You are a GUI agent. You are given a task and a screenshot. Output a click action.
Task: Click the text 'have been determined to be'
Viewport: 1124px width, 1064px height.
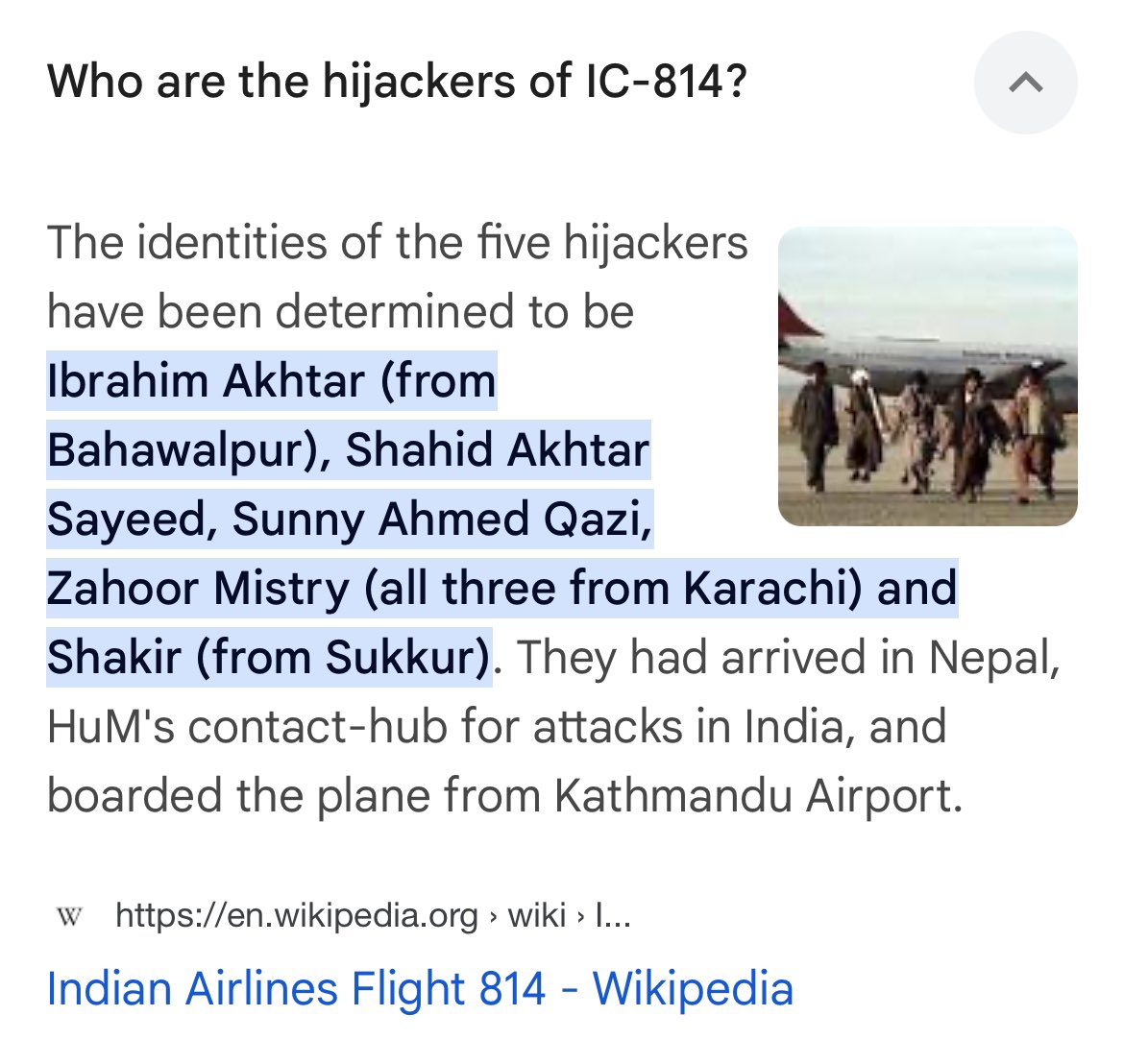[x=340, y=312]
